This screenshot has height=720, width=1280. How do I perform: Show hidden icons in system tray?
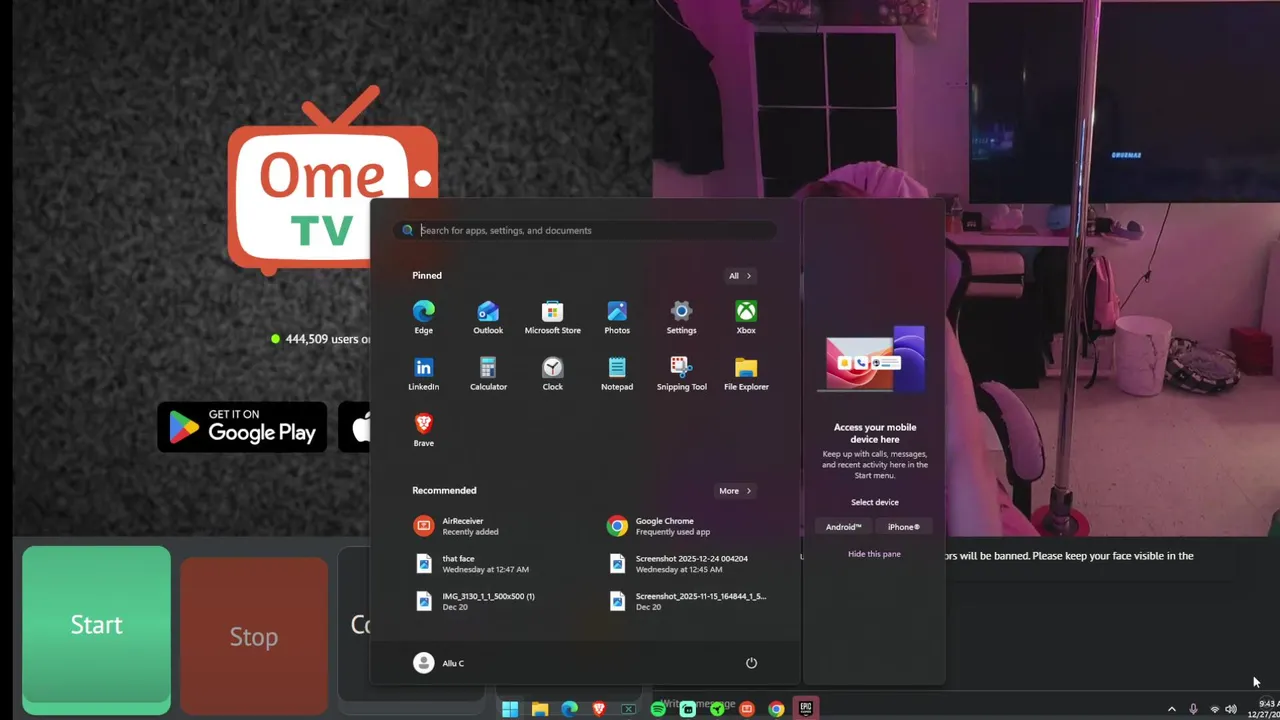point(1171,709)
